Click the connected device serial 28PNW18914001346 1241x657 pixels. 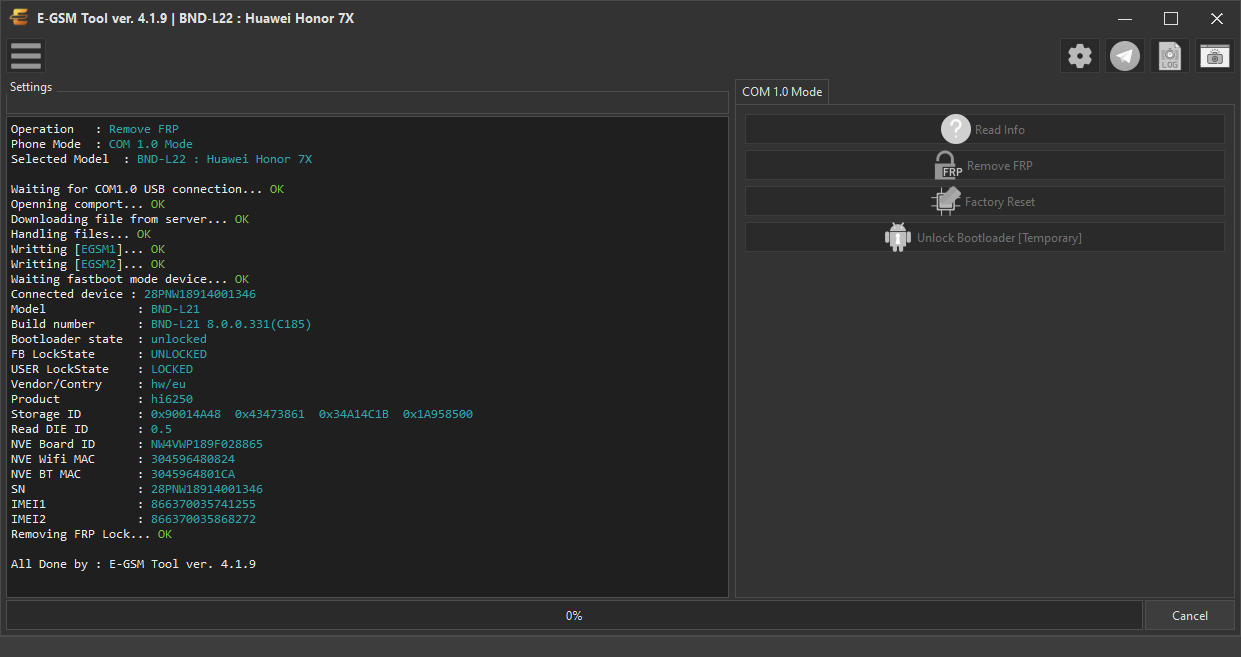tap(200, 294)
